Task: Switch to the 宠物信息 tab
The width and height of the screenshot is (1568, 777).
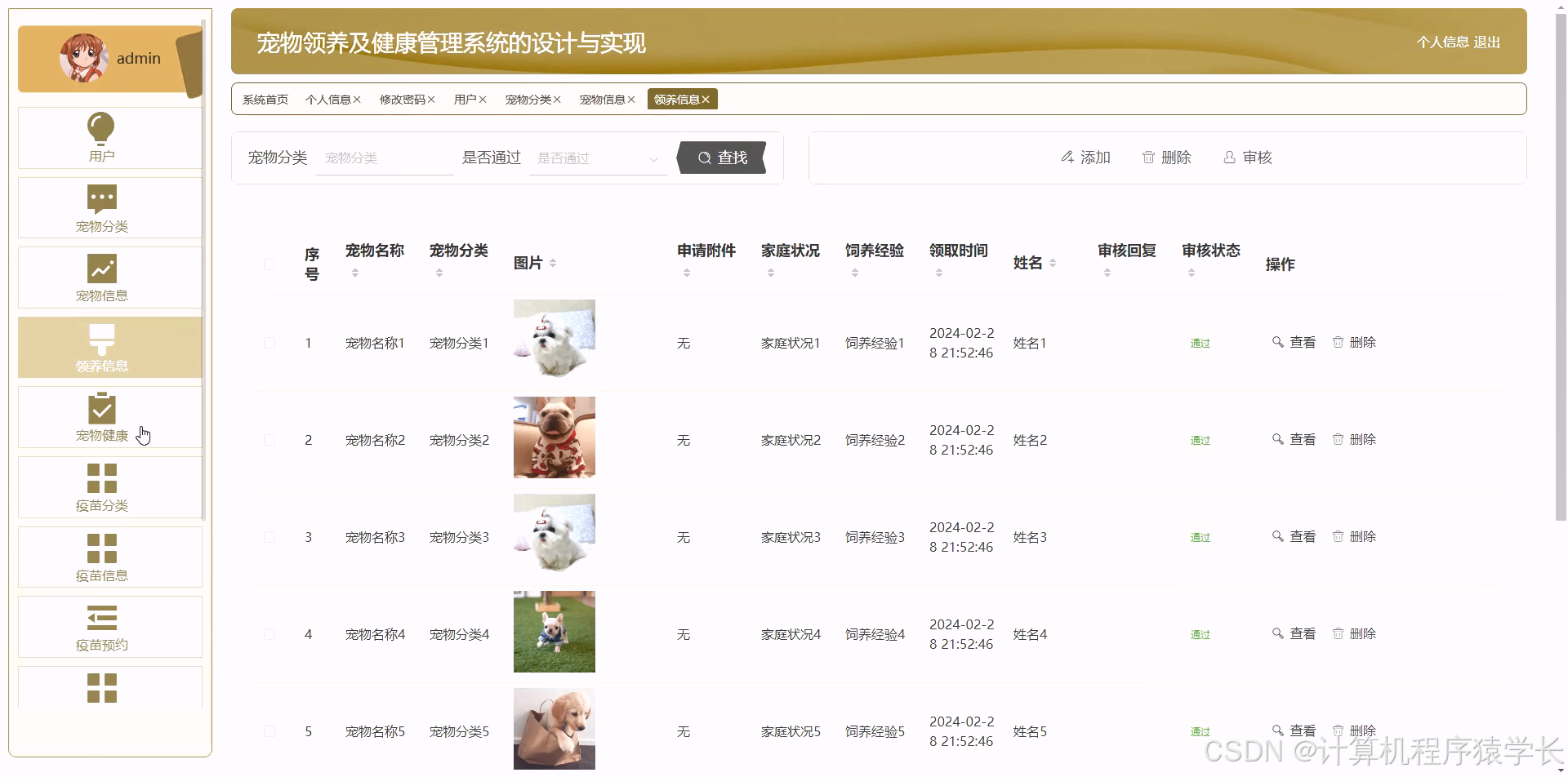Action: click(x=603, y=100)
